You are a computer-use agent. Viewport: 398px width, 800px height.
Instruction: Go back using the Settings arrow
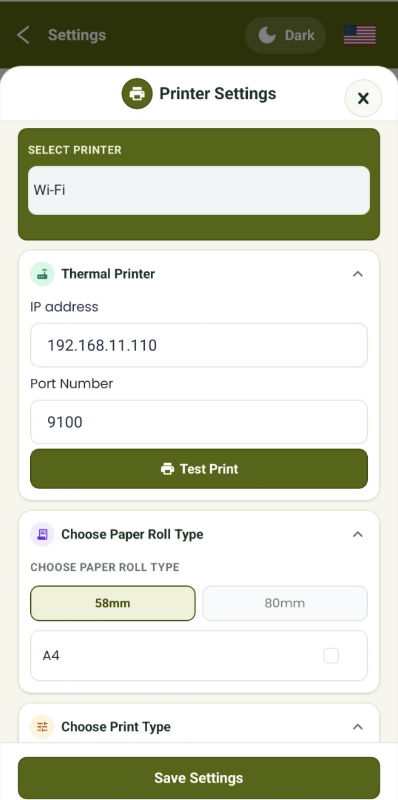coord(23,35)
